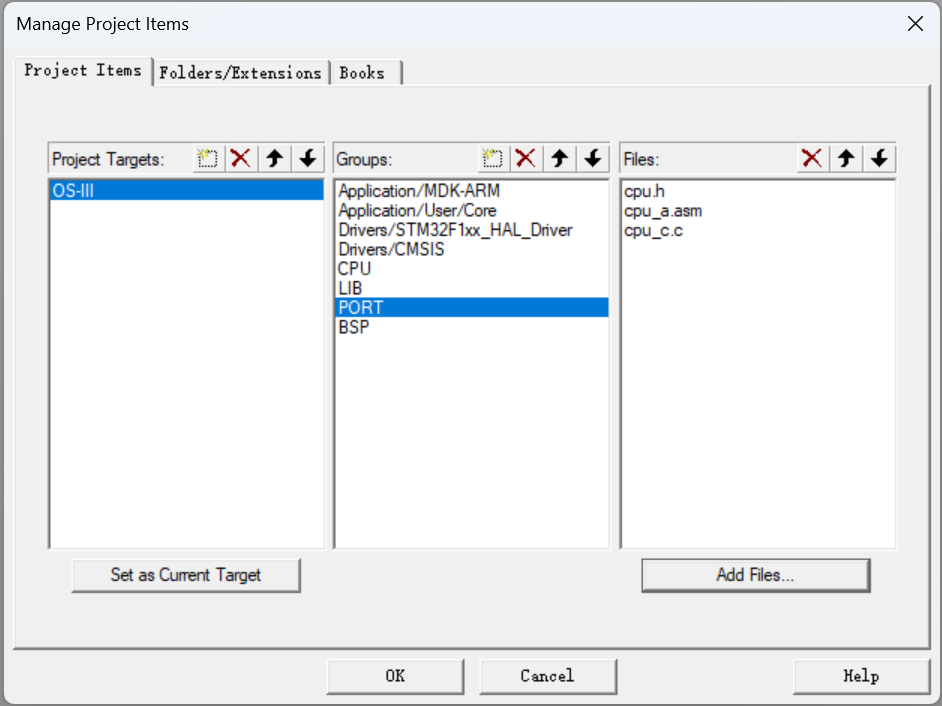
Task: Select the Application/MDK-ARM group
Action: [x=472, y=190]
